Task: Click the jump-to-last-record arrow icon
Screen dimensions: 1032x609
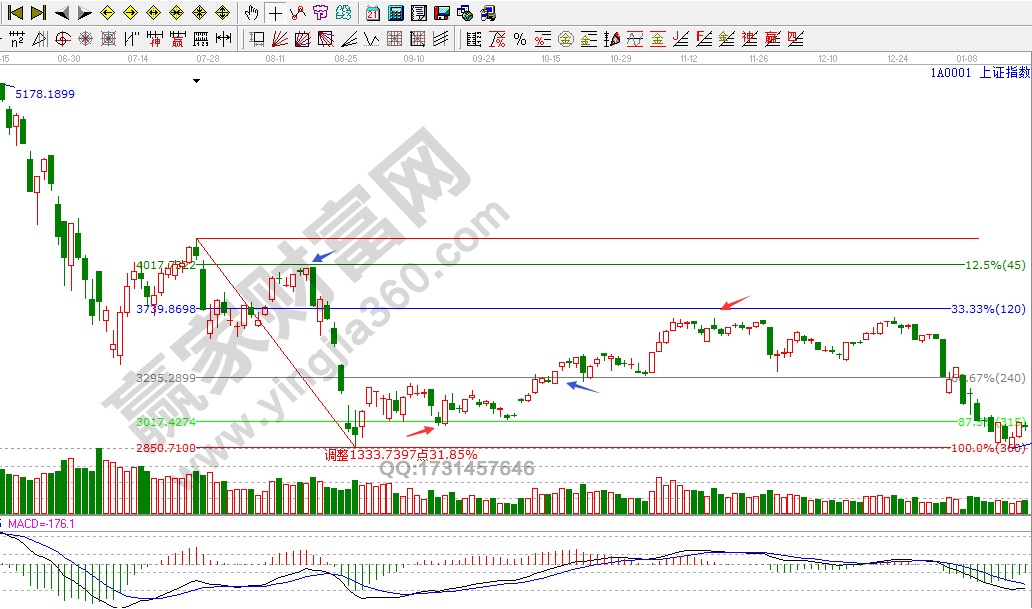Action: [38, 13]
